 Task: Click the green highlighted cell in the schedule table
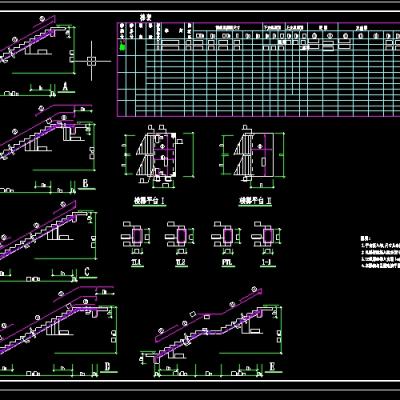coord(122,47)
